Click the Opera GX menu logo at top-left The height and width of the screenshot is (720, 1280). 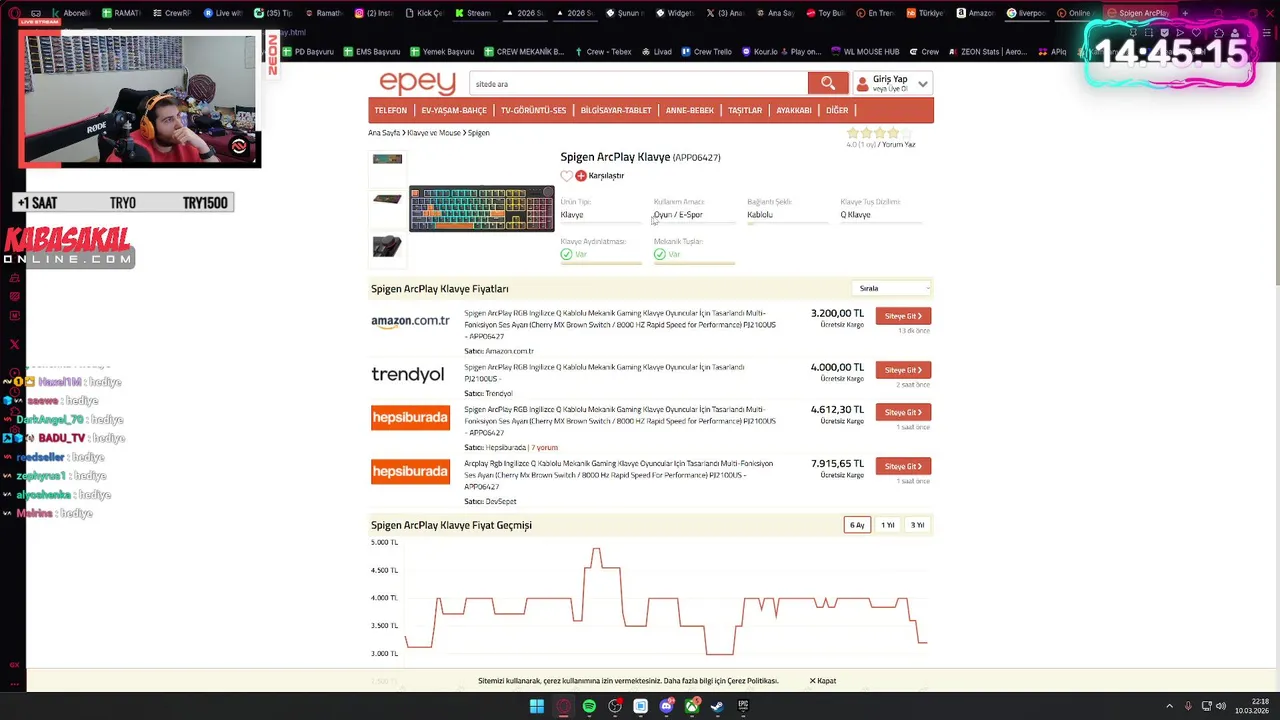(14, 13)
